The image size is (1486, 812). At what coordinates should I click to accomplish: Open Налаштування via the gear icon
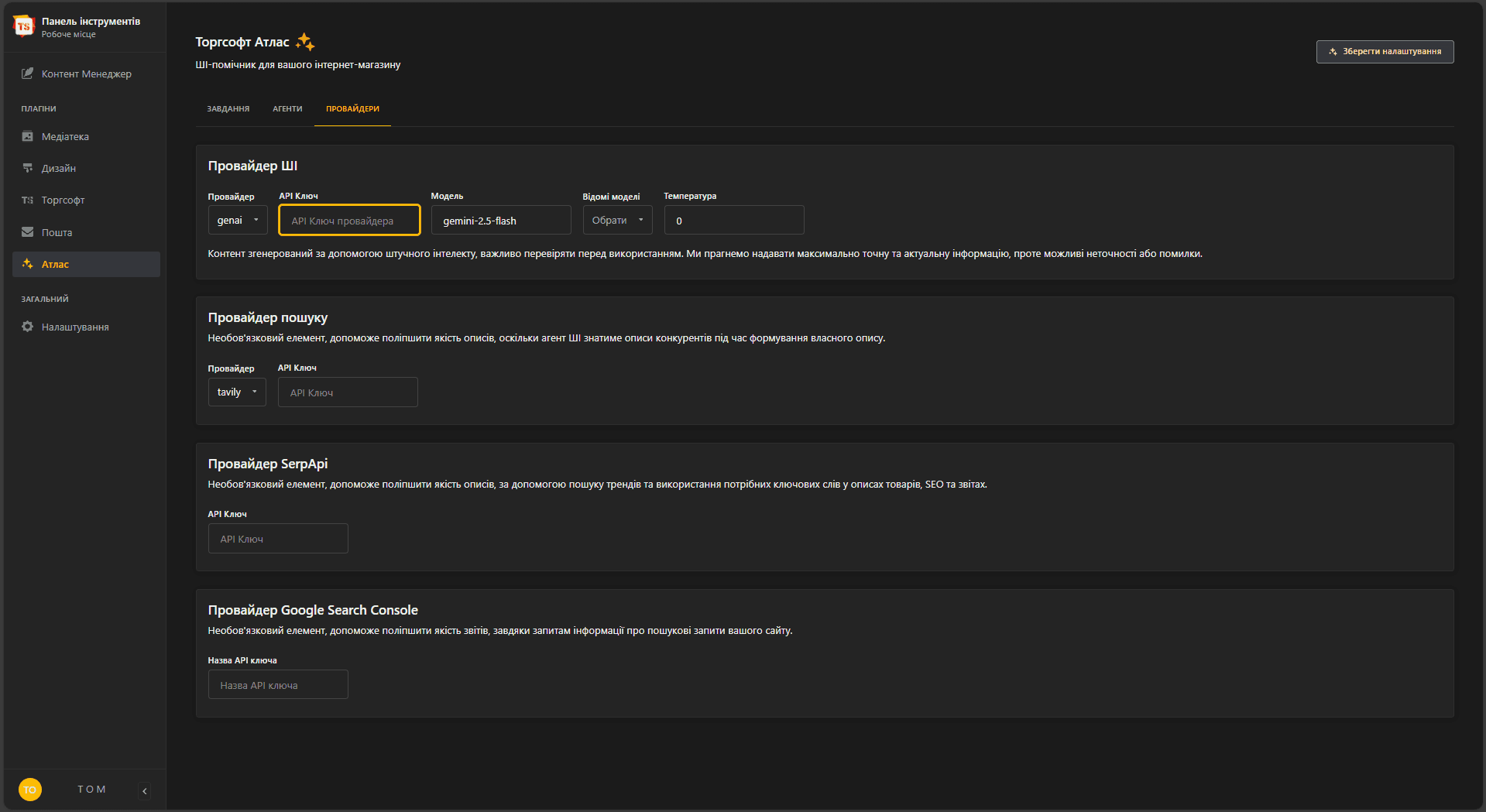[x=28, y=327]
